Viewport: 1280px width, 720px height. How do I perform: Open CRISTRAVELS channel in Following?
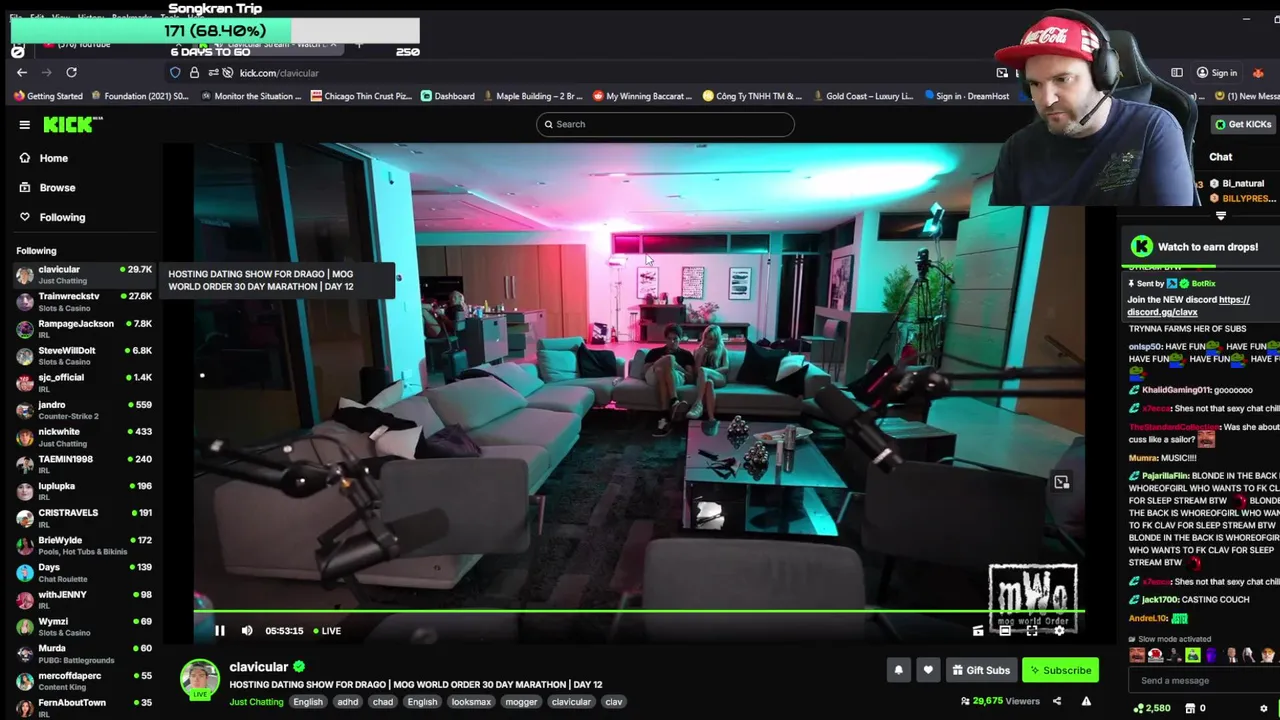tap(84, 517)
